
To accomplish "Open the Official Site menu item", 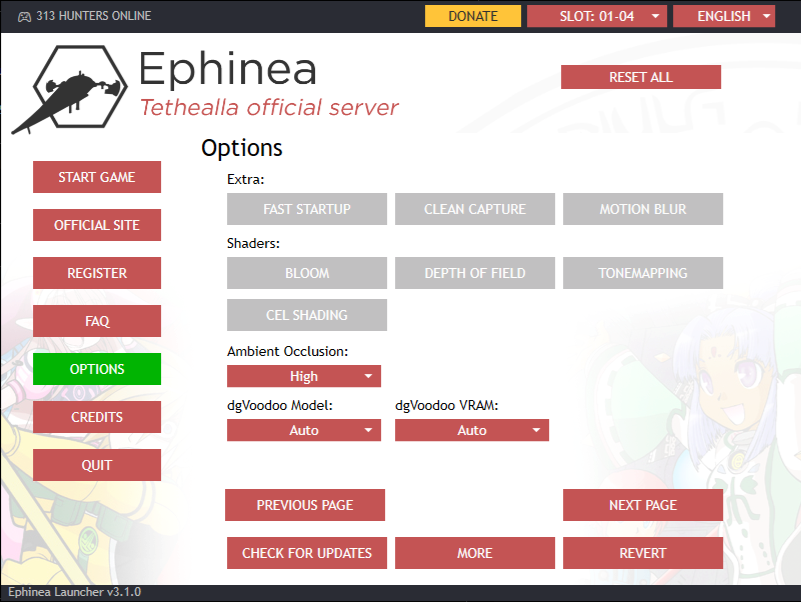I will [x=97, y=225].
